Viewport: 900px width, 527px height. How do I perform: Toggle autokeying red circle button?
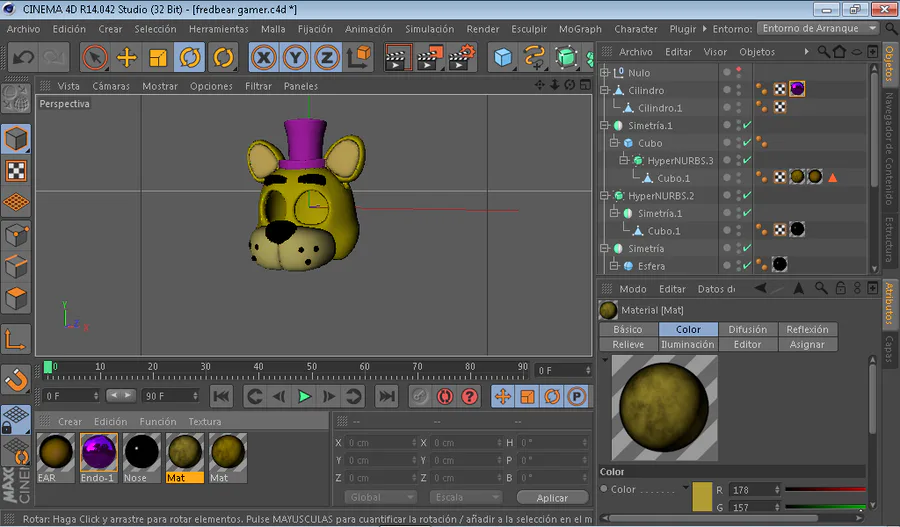[x=445, y=396]
